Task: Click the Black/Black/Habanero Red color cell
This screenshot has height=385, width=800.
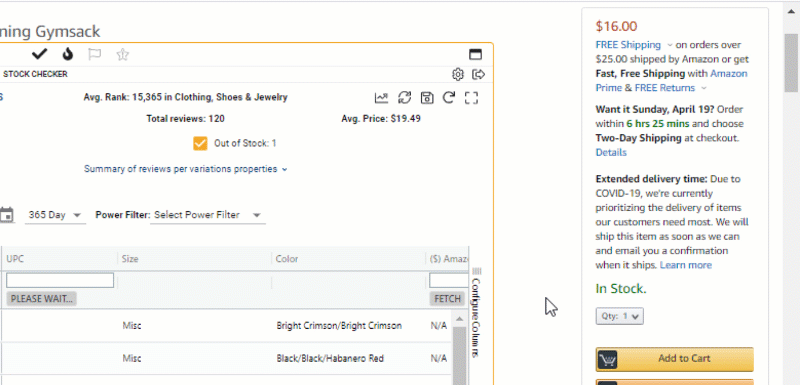Action: click(330, 358)
